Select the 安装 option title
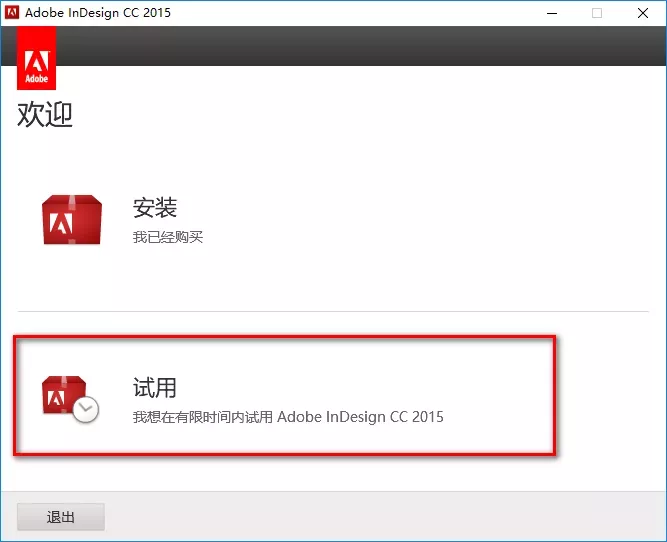Viewport: 667px width, 542px height. coord(155,208)
